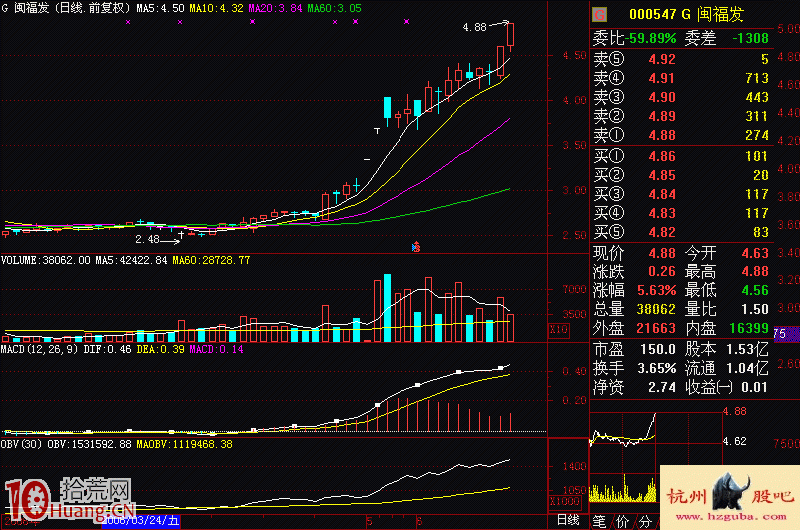Select the volume MA5:42422.84 label
Viewport: 800px width, 530px height.
click(131, 260)
